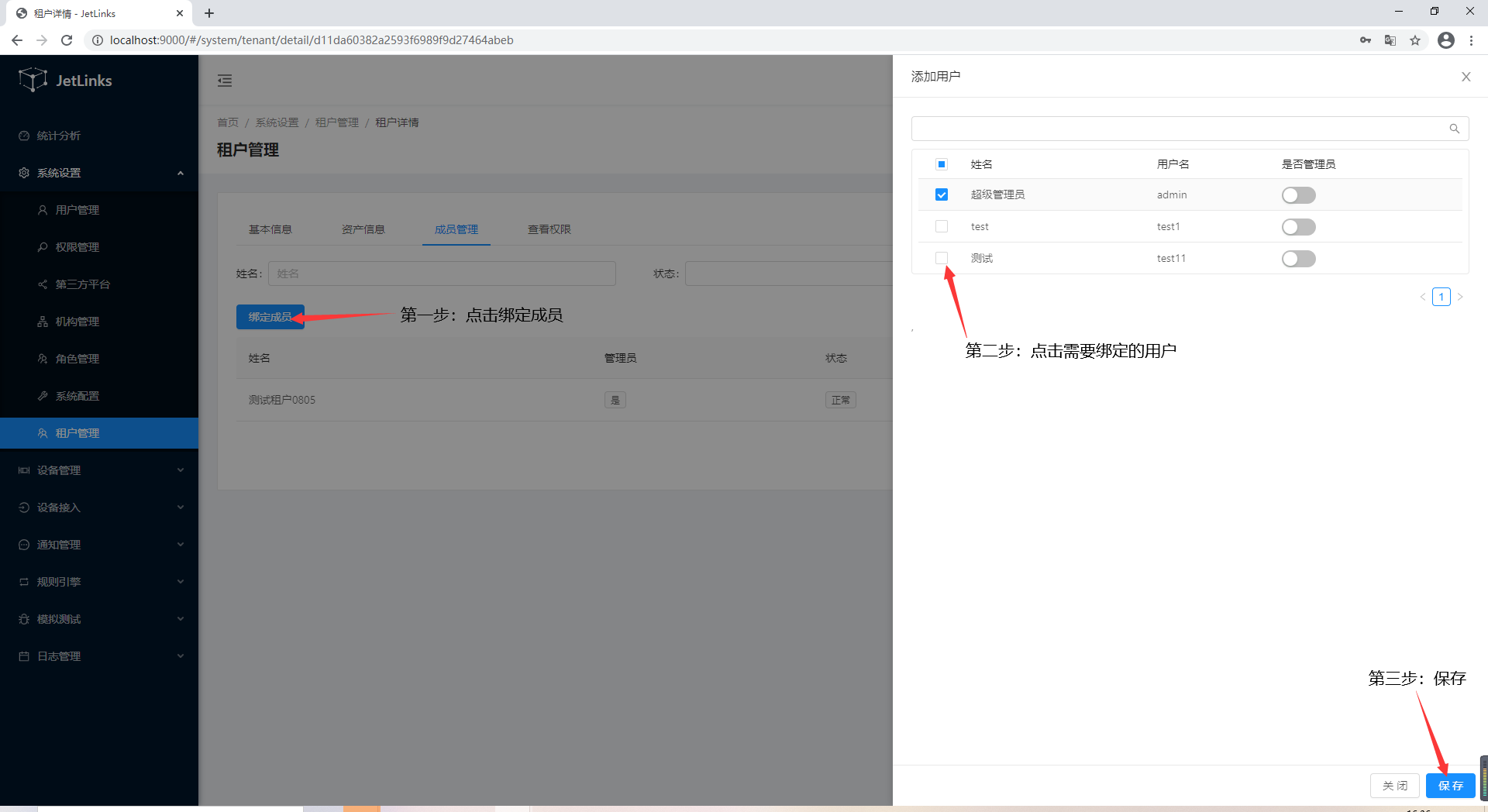Open 机构管理 using its org-chart icon
1488x812 pixels.
[x=42, y=321]
